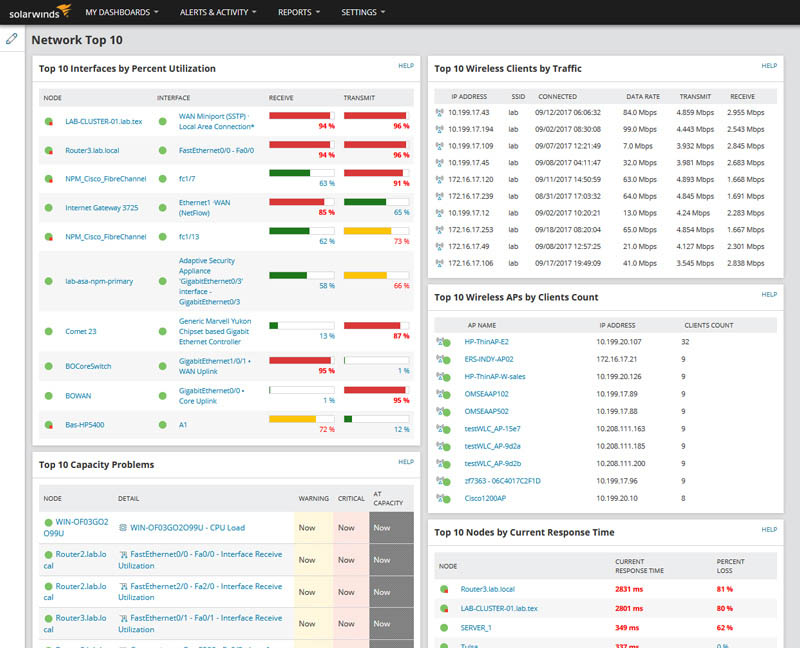Open the BOCoreSwitch node link

point(88,366)
